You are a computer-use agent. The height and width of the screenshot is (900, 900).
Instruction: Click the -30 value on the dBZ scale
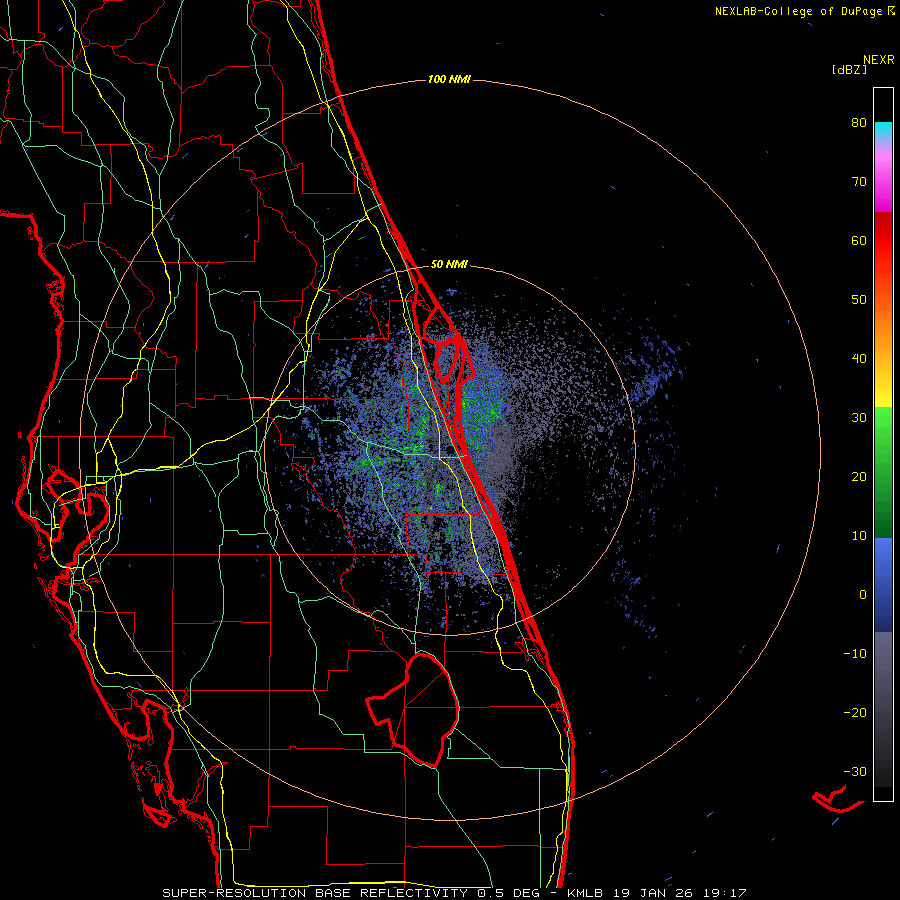tap(855, 773)
